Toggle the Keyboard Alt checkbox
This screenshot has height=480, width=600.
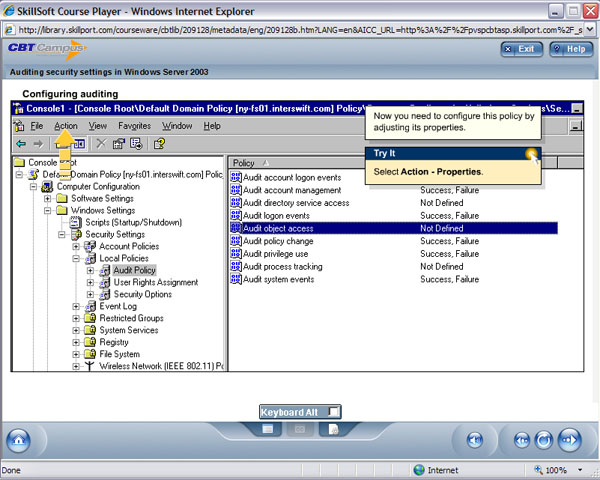pos(333,411)
